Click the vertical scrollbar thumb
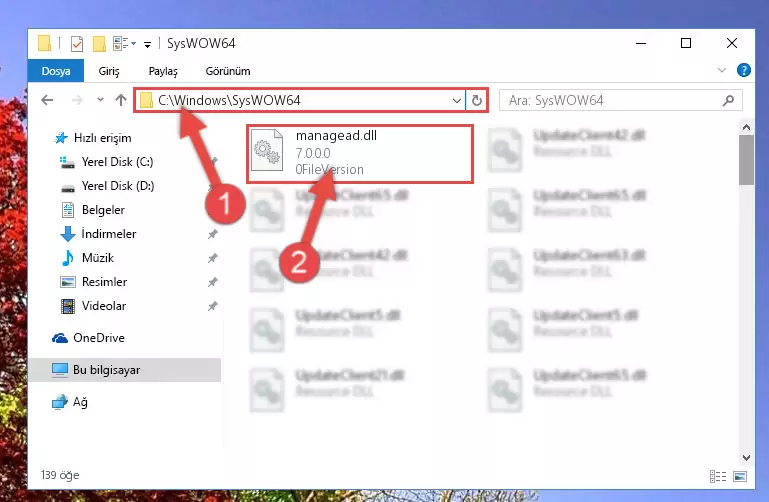Image resolution: width=769 pixels, height=502 pixels. (x=746, y=160)
